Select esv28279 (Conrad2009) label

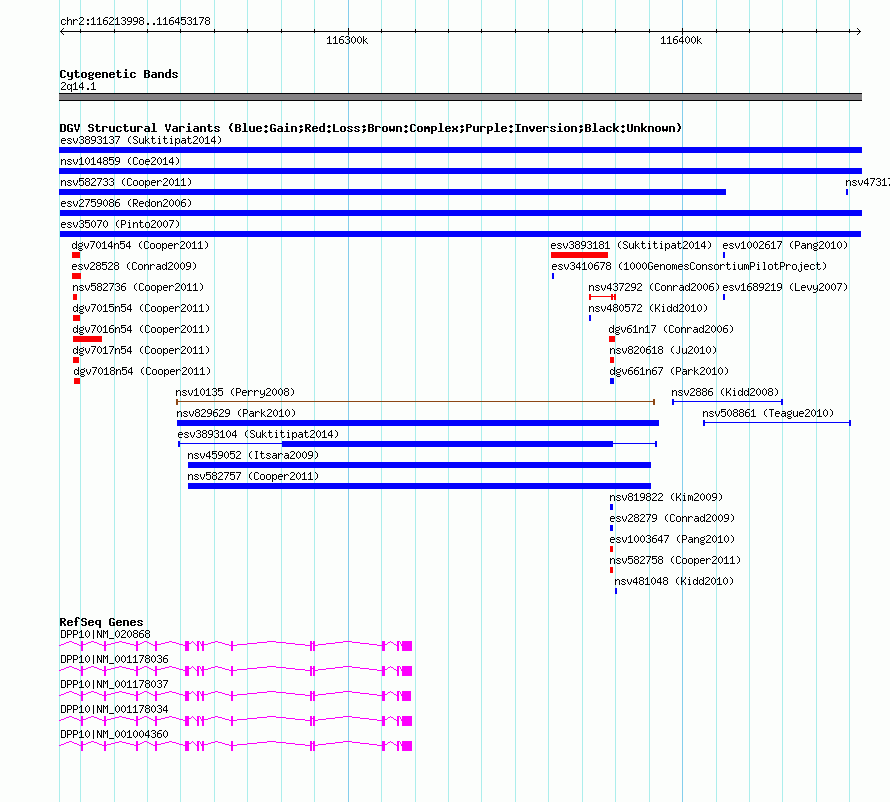click(672, 518)
